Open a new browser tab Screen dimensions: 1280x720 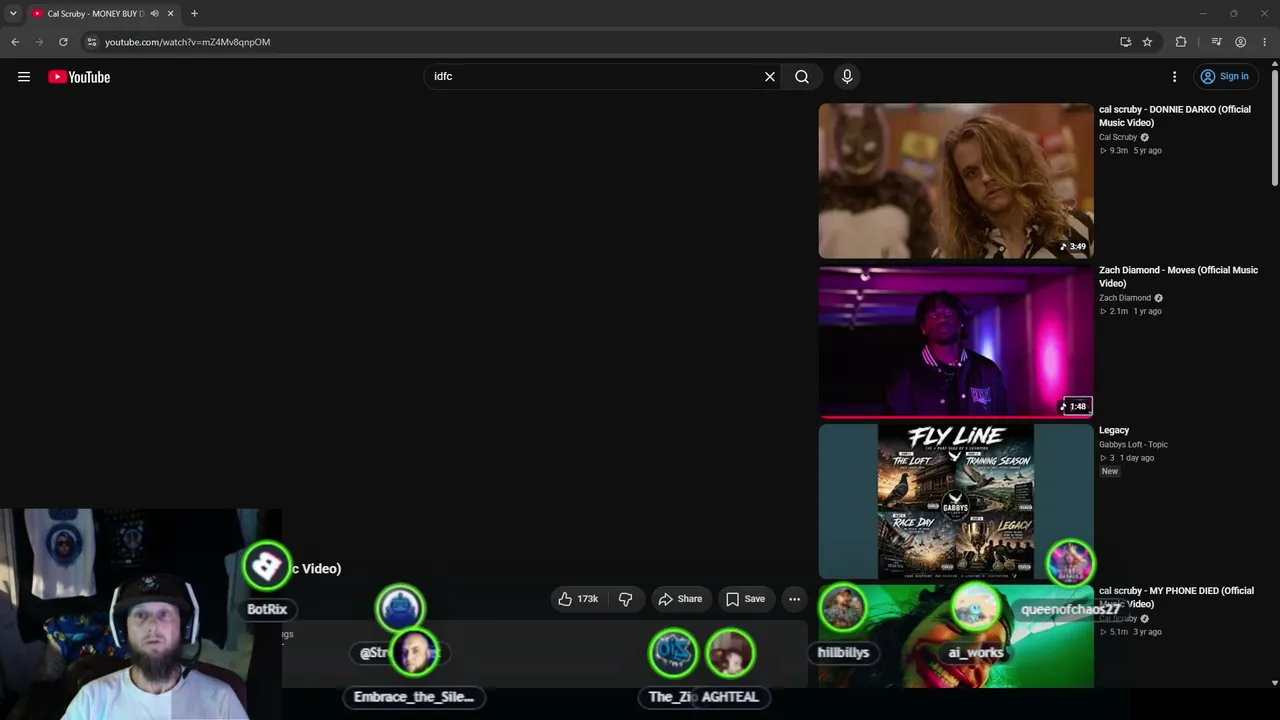(194, 14)
